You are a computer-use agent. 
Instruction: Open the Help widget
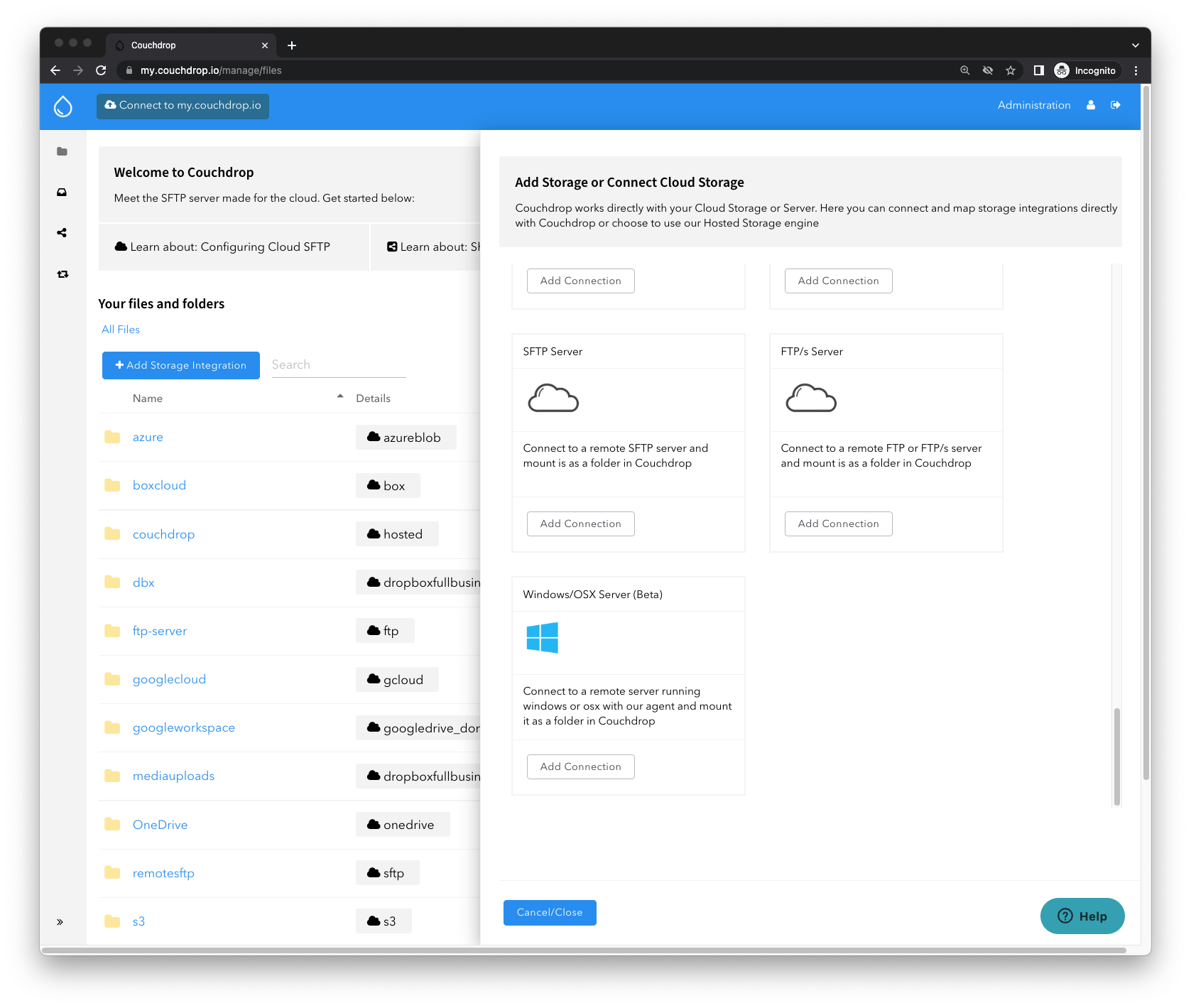(1082, 916)
